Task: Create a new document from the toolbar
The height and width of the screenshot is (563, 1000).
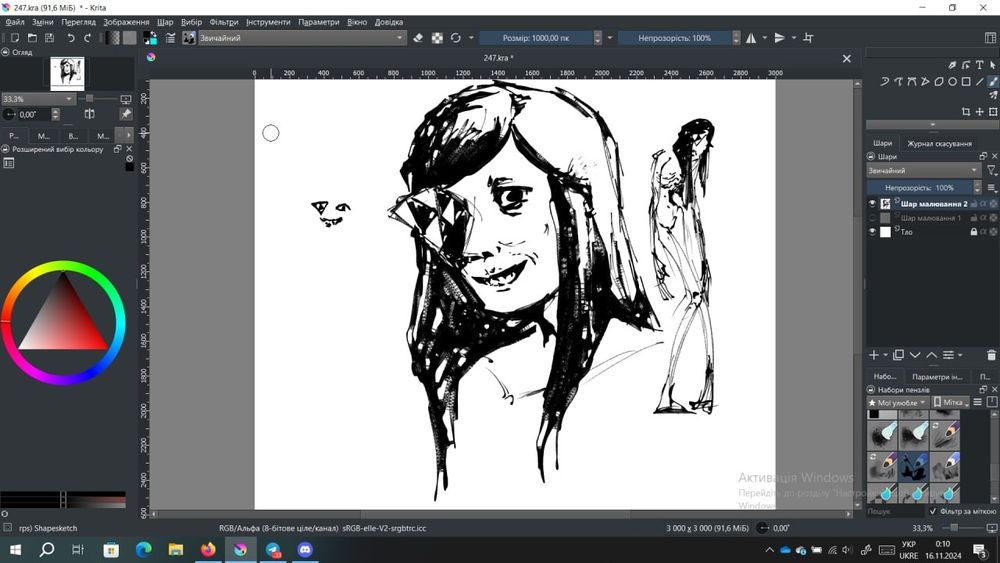Action: pos(15,38)
